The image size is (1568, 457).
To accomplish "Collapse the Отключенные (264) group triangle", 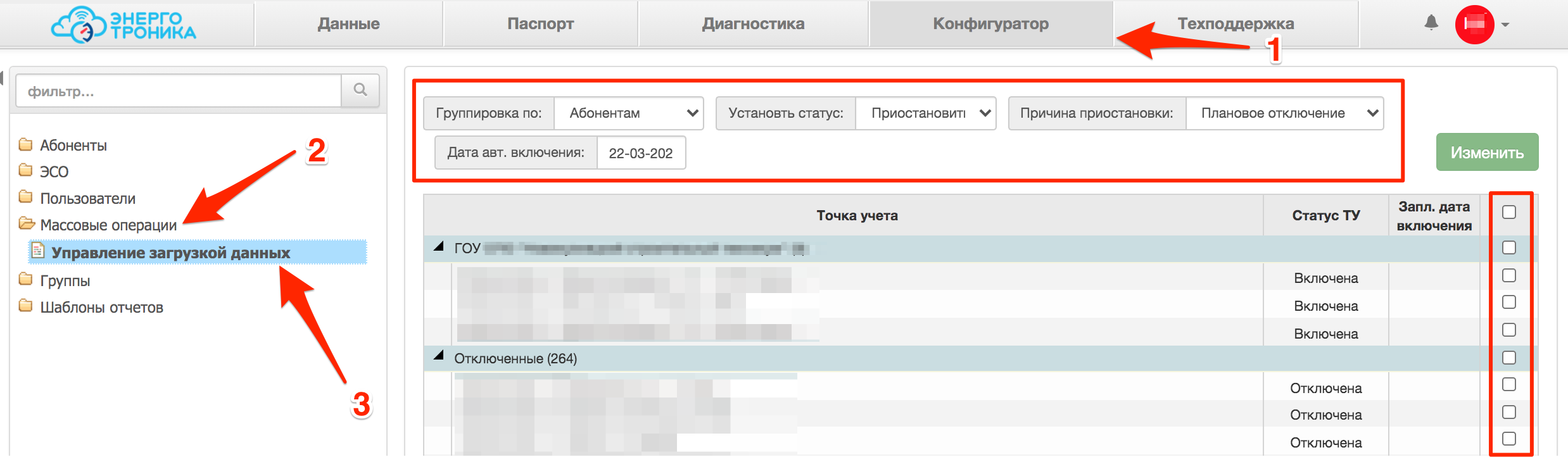I will (x=439, y=356).
